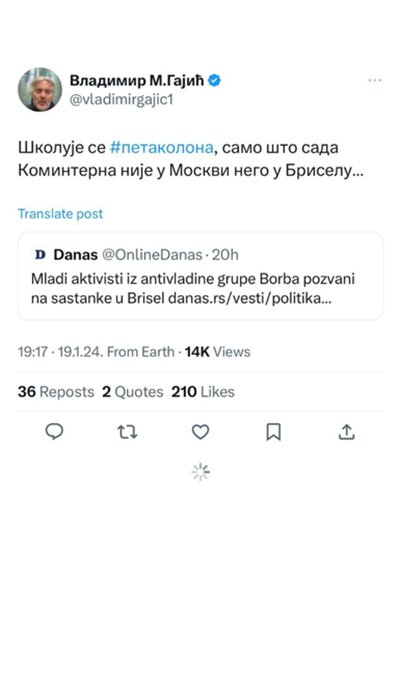Click the 19:17 post timestamp

tap(32, 352)
